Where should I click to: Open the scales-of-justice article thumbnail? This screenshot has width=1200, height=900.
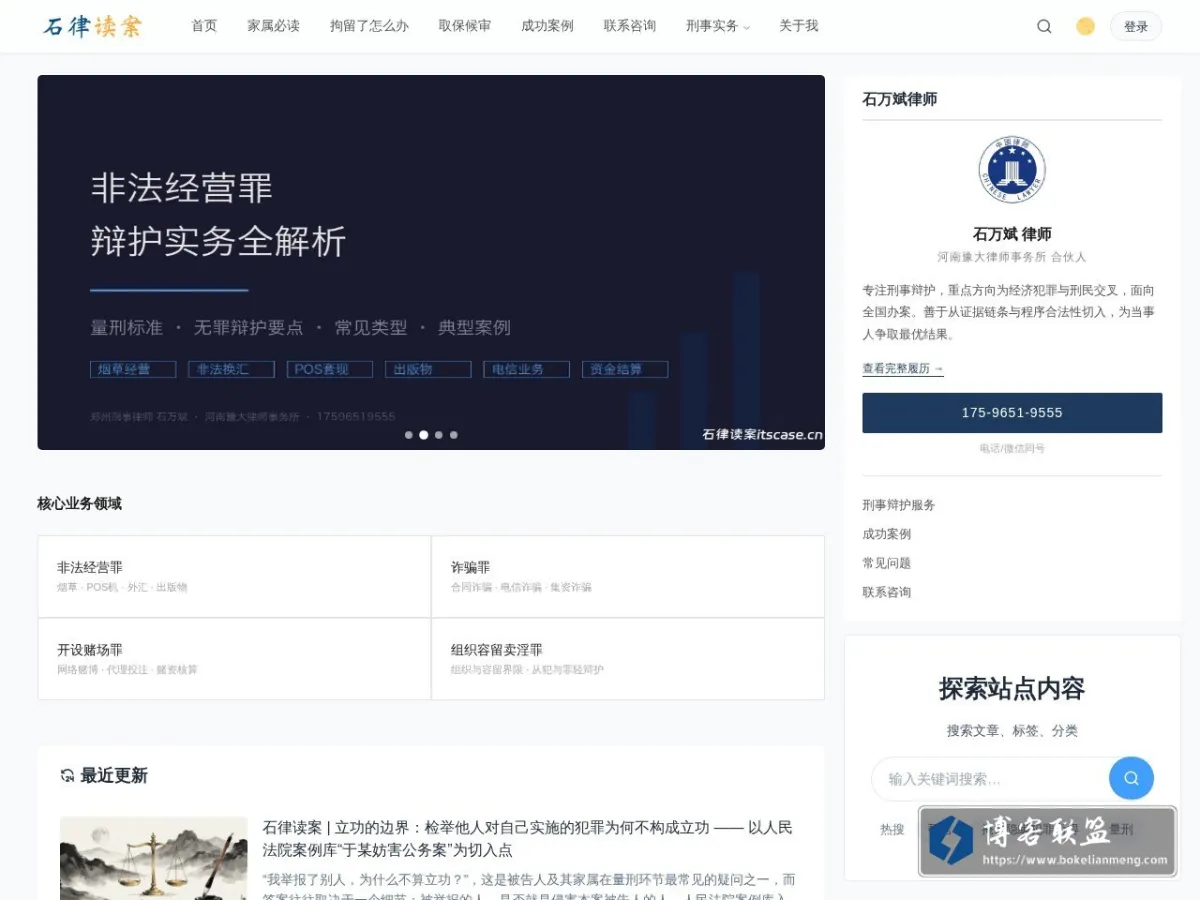tap(154, 858)
